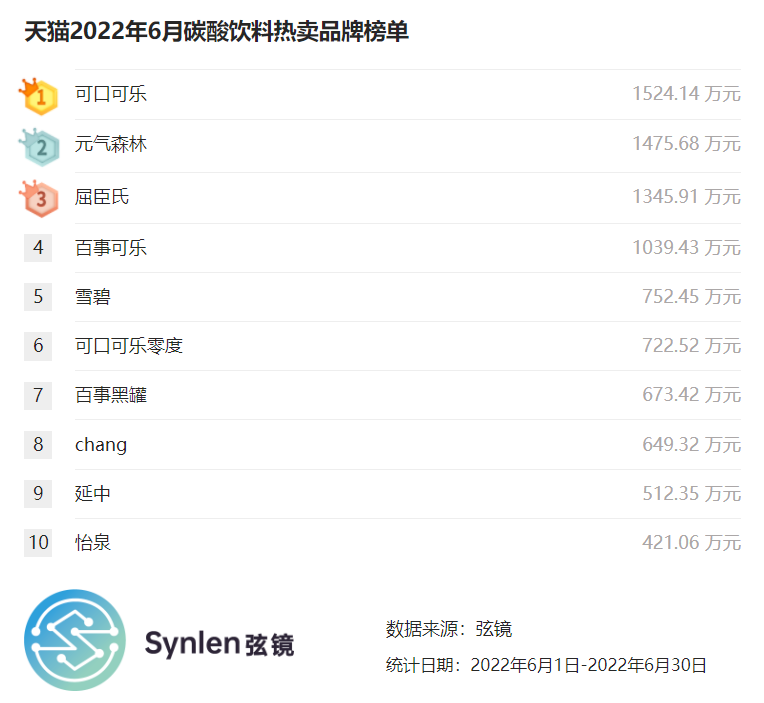Select brand name 延中

93,494
